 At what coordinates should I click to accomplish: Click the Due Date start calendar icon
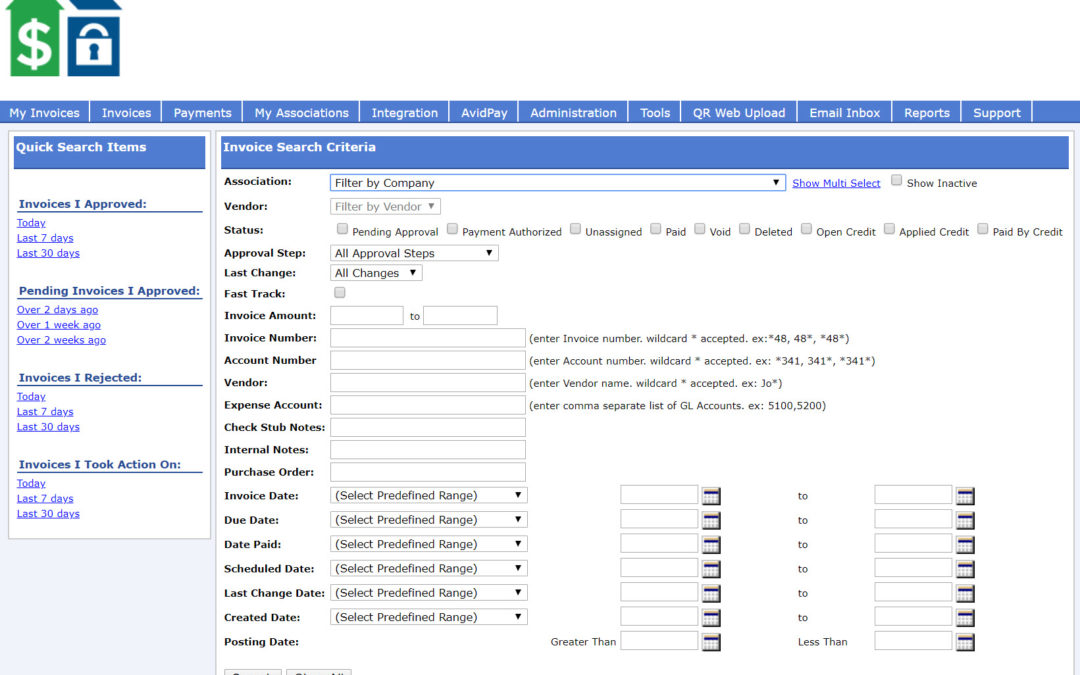711,520
